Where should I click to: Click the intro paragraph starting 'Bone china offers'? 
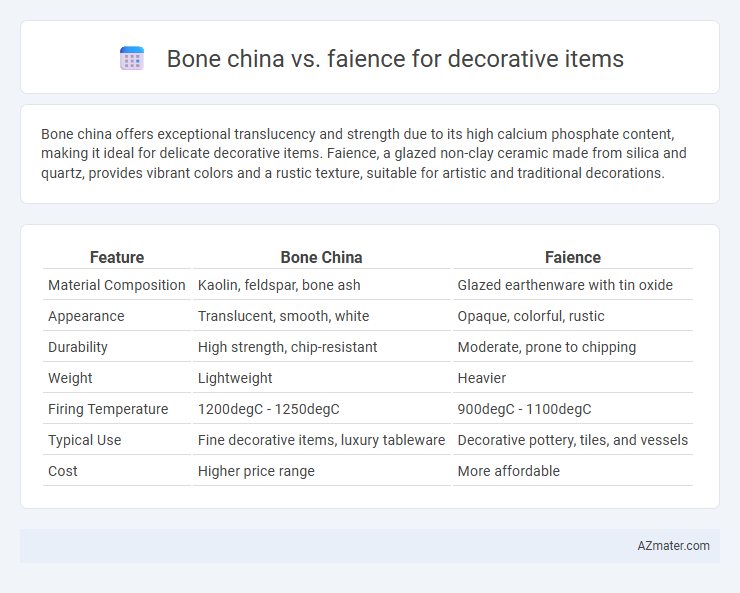tap(364, 153)
